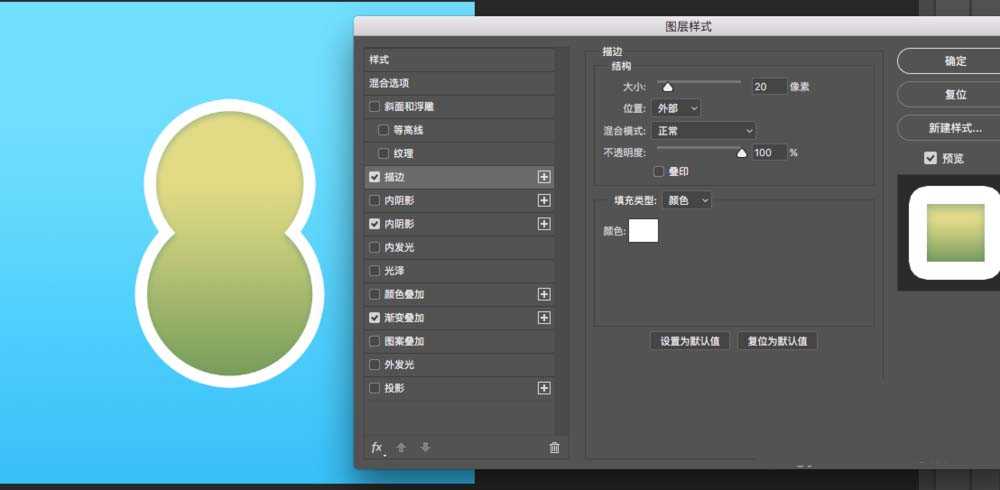Screen dimensions: 1000x490
Task: Open the 填充类型 dropdown showing 颜色
Action: coord(687,200)
